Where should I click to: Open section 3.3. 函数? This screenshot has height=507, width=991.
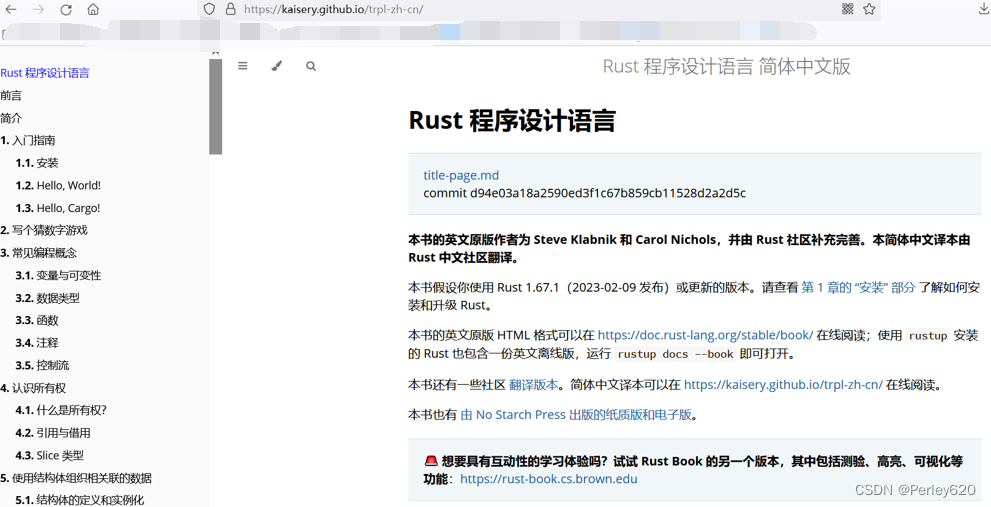pos(37,321)
